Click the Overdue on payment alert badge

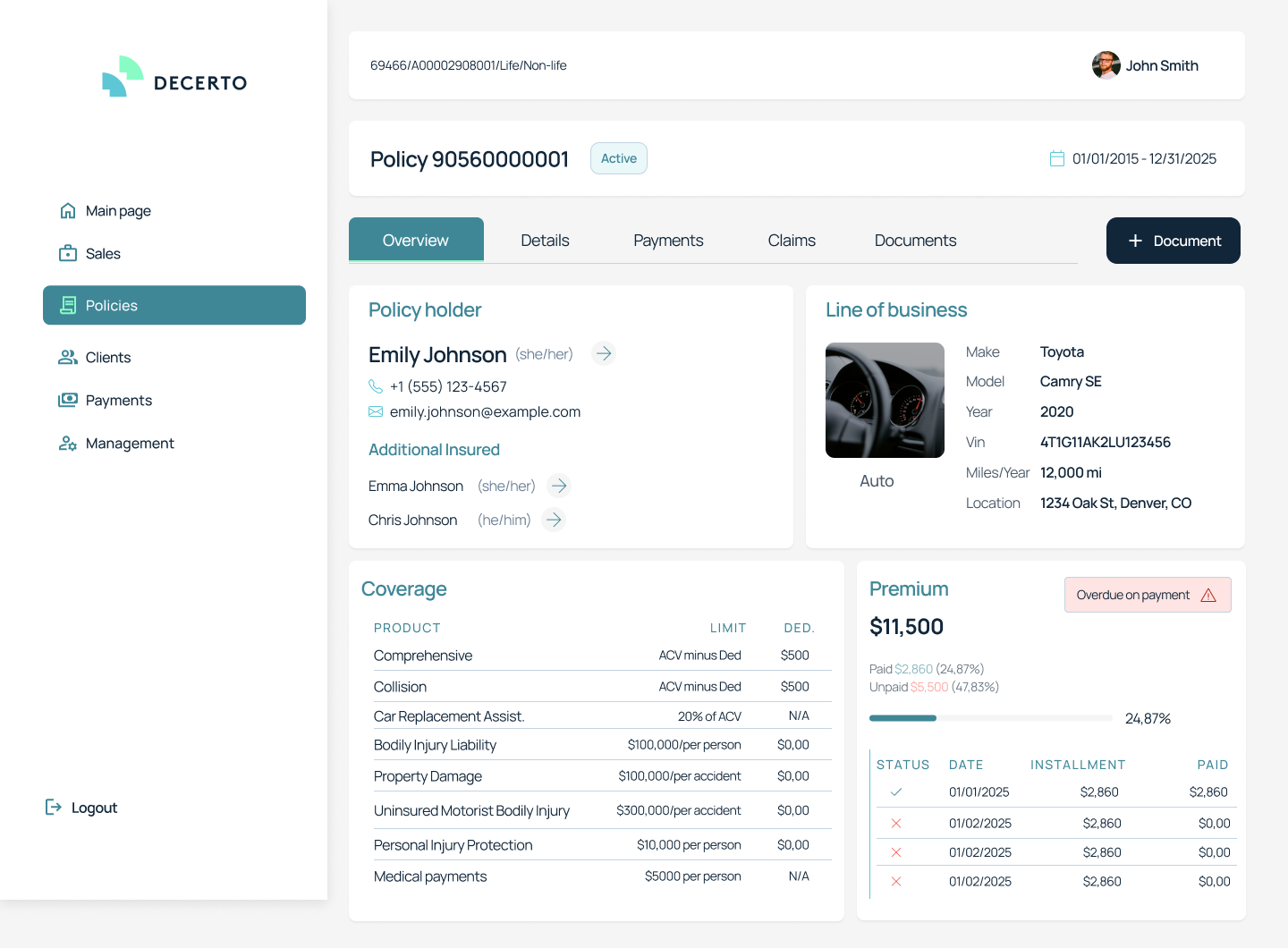click(1148, 595)
